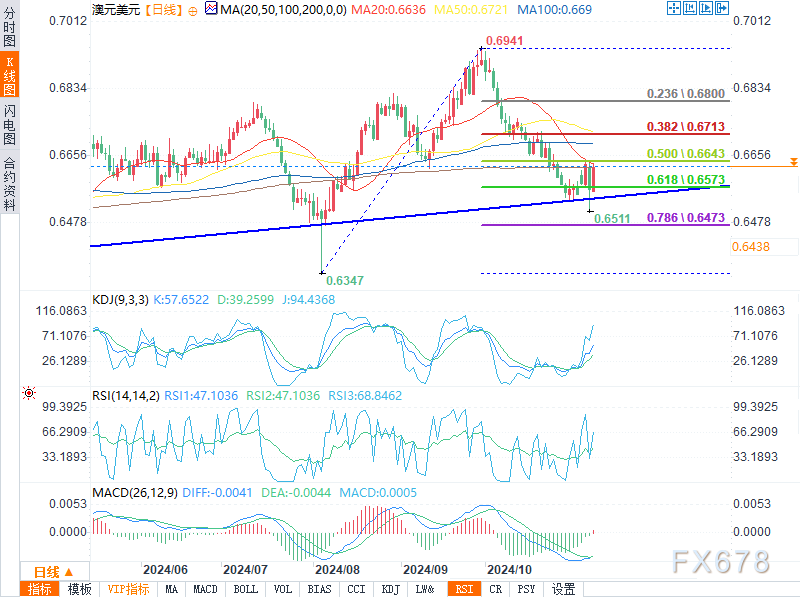Viewport: 800px width, 597px height.
Task: Select the K线图 sidebar tab
Action: [10, 77]
